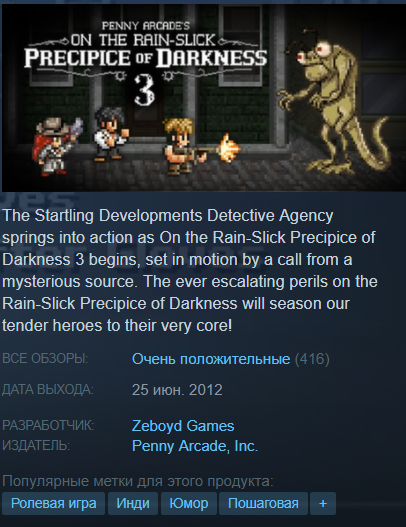Click the (416) review count
The image size is (406, 527).
(312, 359)
